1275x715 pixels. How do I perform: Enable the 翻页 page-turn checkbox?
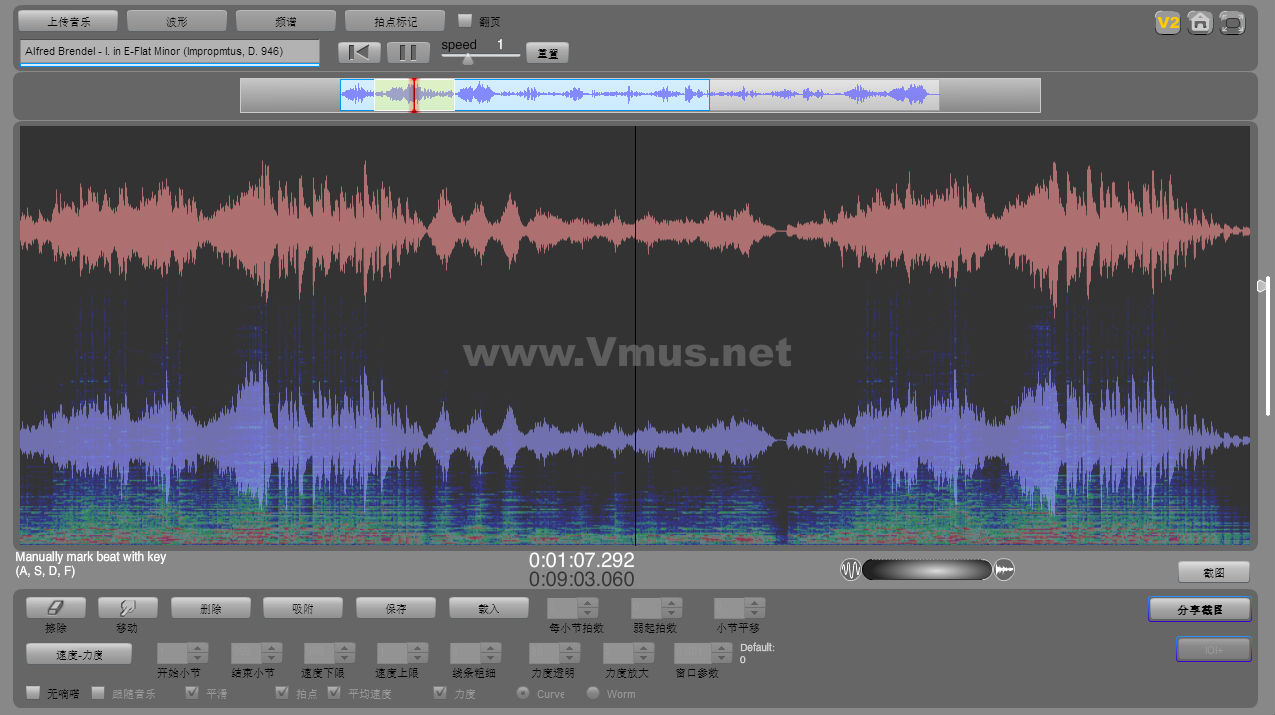tap(465, 20)
